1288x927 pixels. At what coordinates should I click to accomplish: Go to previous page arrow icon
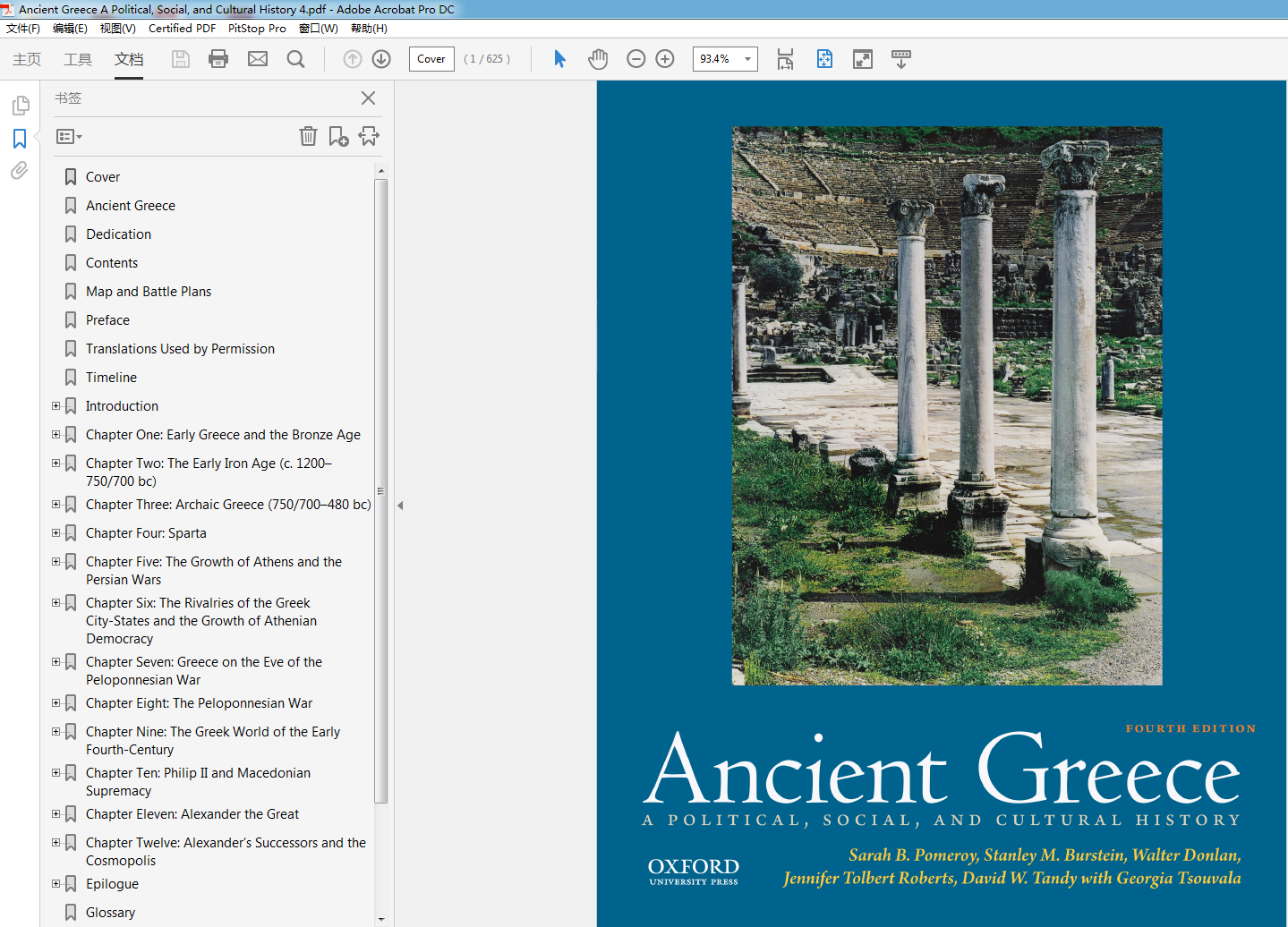353,59
